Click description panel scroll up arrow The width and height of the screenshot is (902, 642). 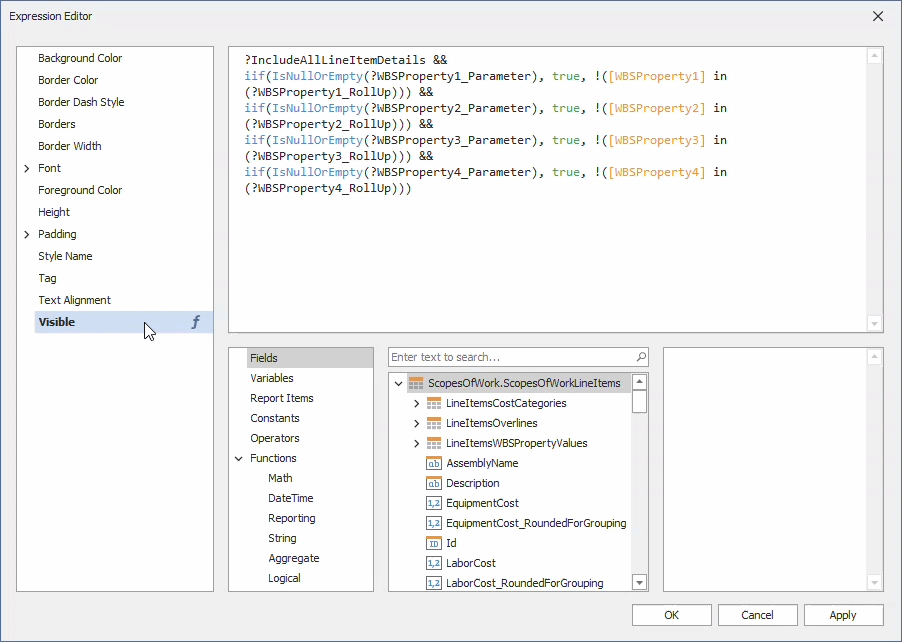click(x=874, y=357)
